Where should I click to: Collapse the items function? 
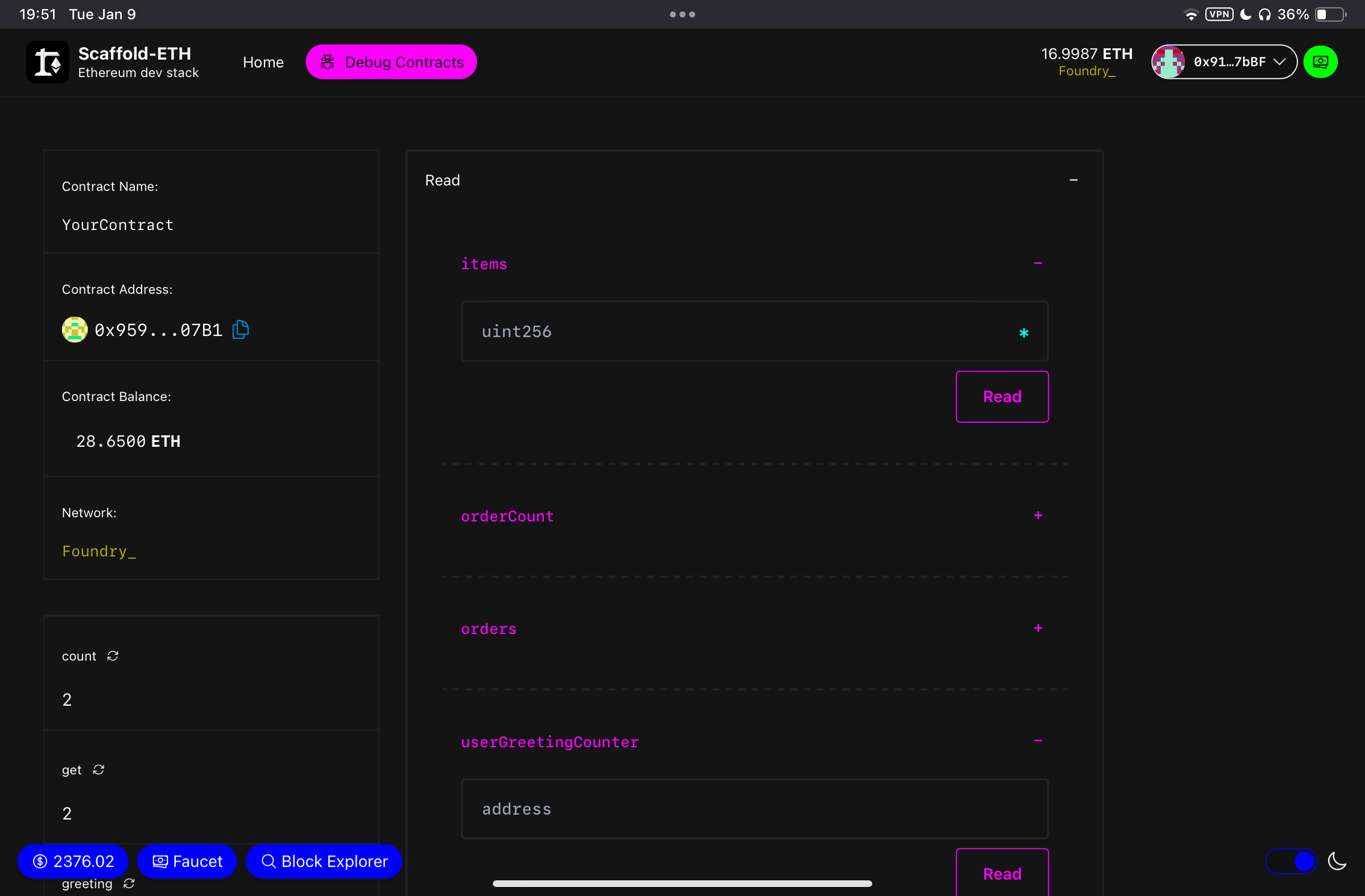click(1038, 263)
